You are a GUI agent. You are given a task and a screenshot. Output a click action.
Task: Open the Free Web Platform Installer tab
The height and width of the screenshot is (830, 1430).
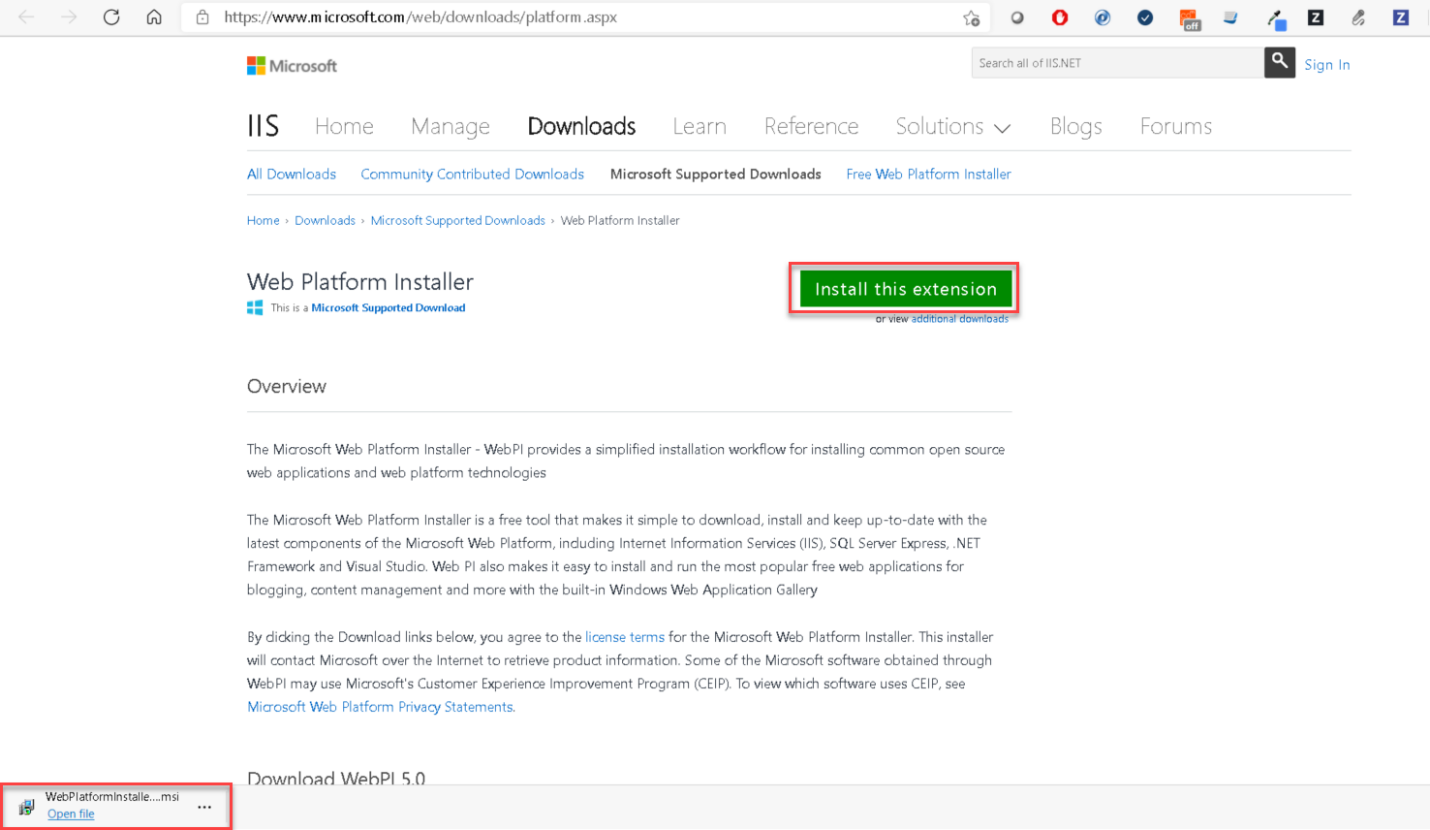tap(928, 174)
